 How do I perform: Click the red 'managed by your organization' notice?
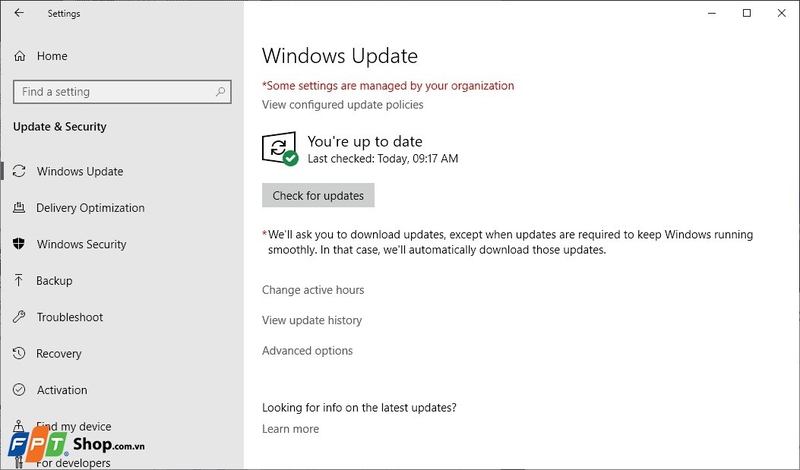388,86
